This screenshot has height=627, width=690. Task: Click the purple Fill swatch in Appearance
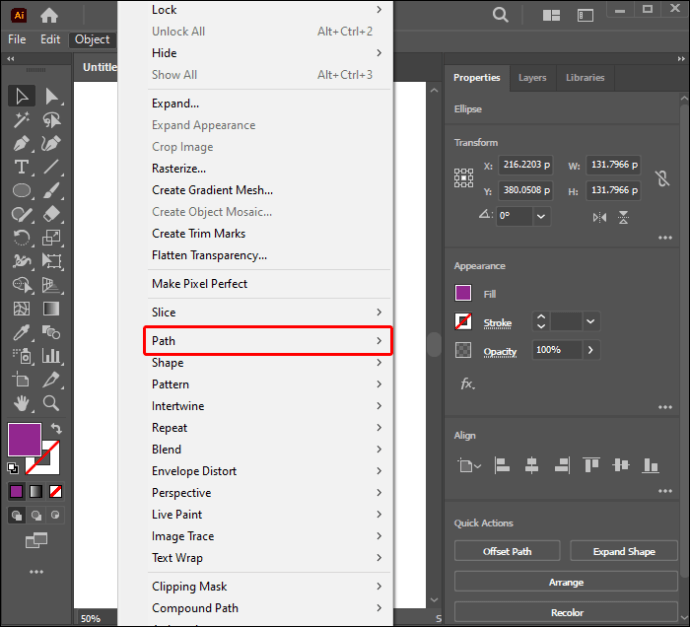click(463, 293)
